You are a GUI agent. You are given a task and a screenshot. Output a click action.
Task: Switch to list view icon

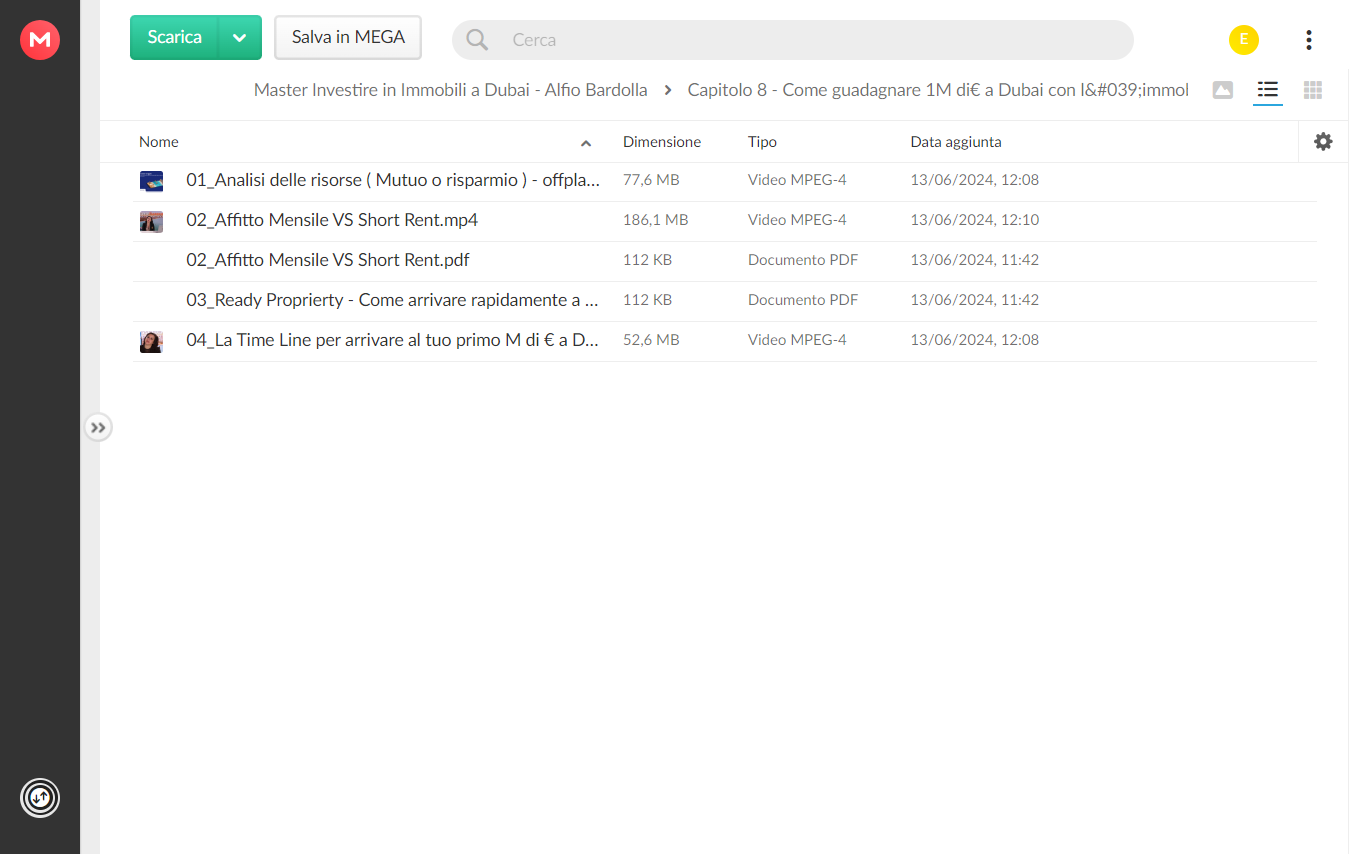(1268, 90)
